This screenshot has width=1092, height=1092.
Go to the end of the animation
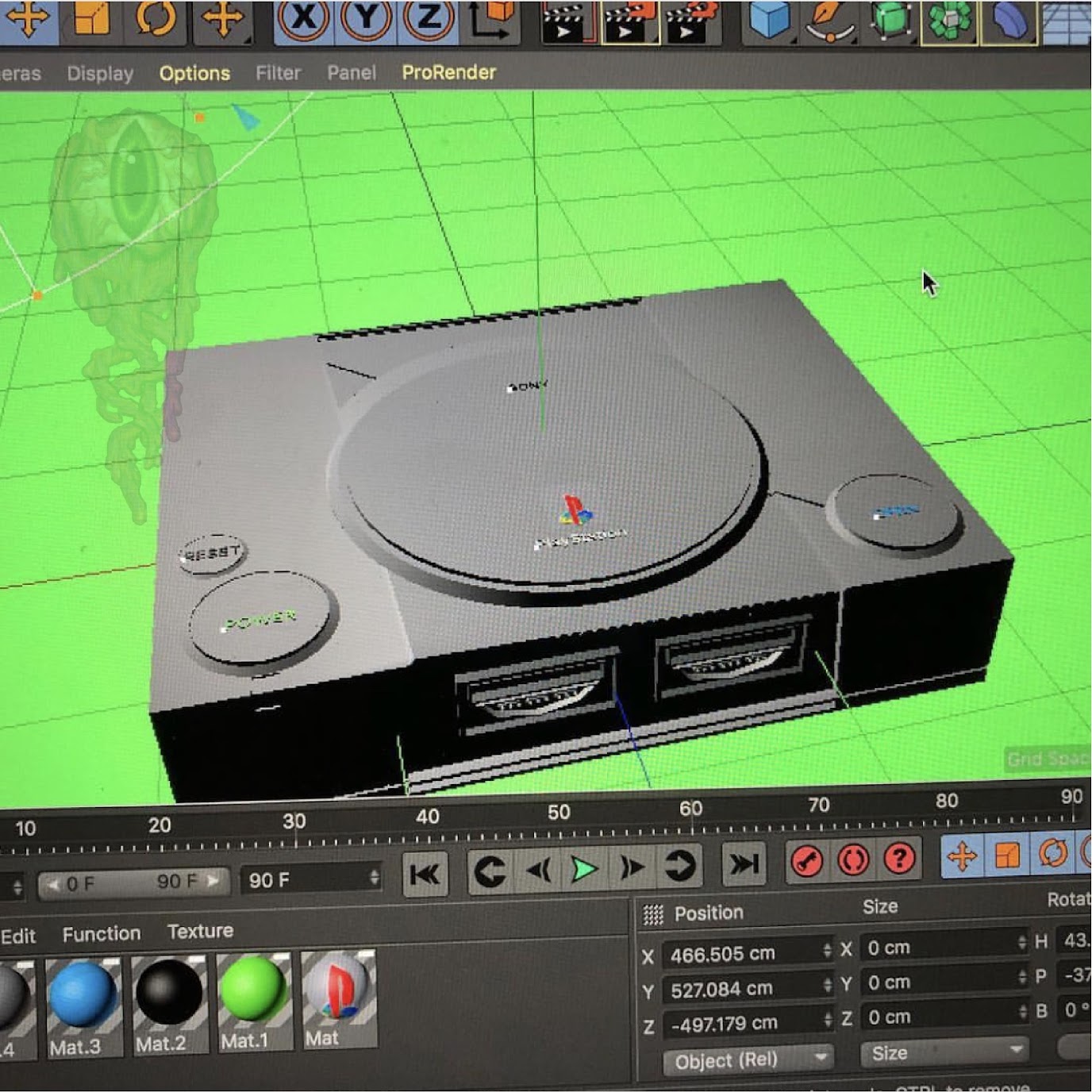pos(744,863)
